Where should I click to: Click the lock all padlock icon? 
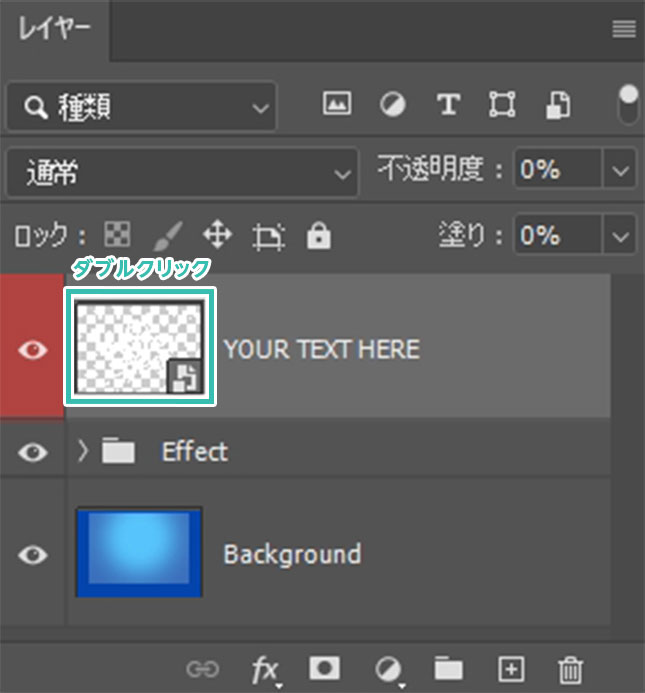pyautogui.click(x=318, y=236)
